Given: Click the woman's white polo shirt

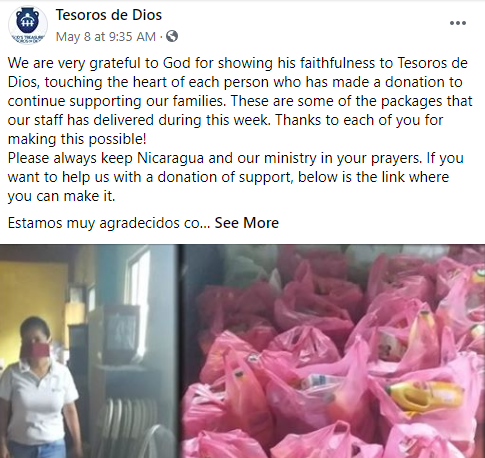Looking at the screenshot, I should pyautogui.click(x=37, y=402).
